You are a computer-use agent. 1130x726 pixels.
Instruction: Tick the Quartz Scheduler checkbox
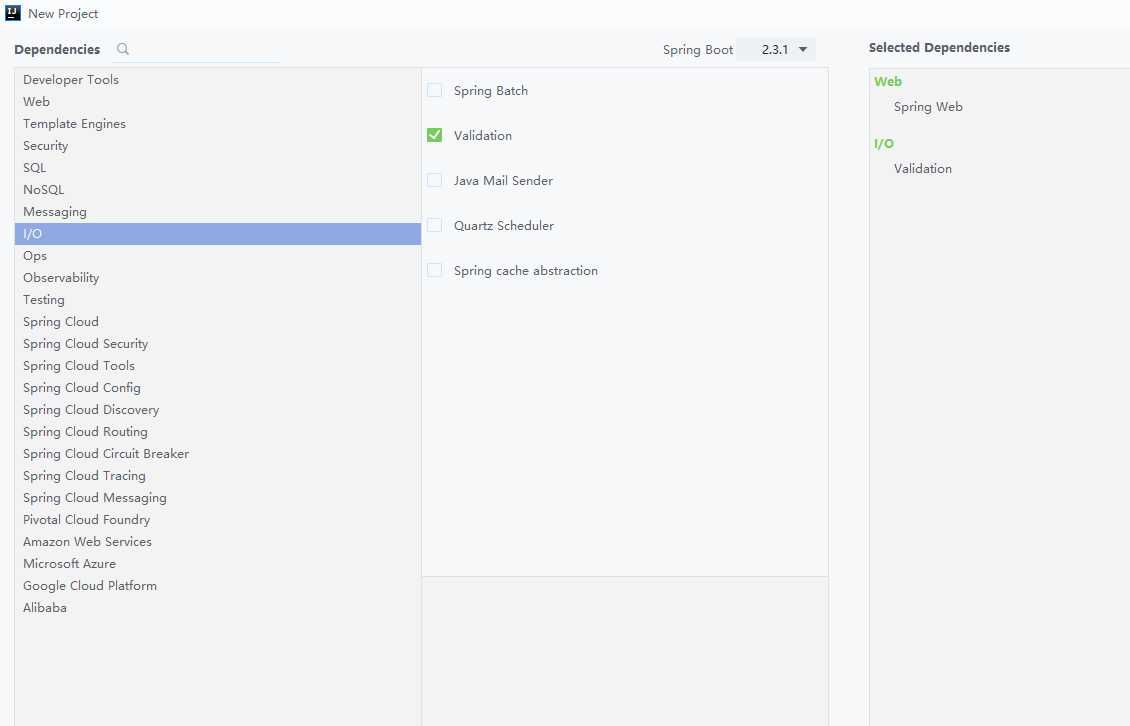pos(435,225)
